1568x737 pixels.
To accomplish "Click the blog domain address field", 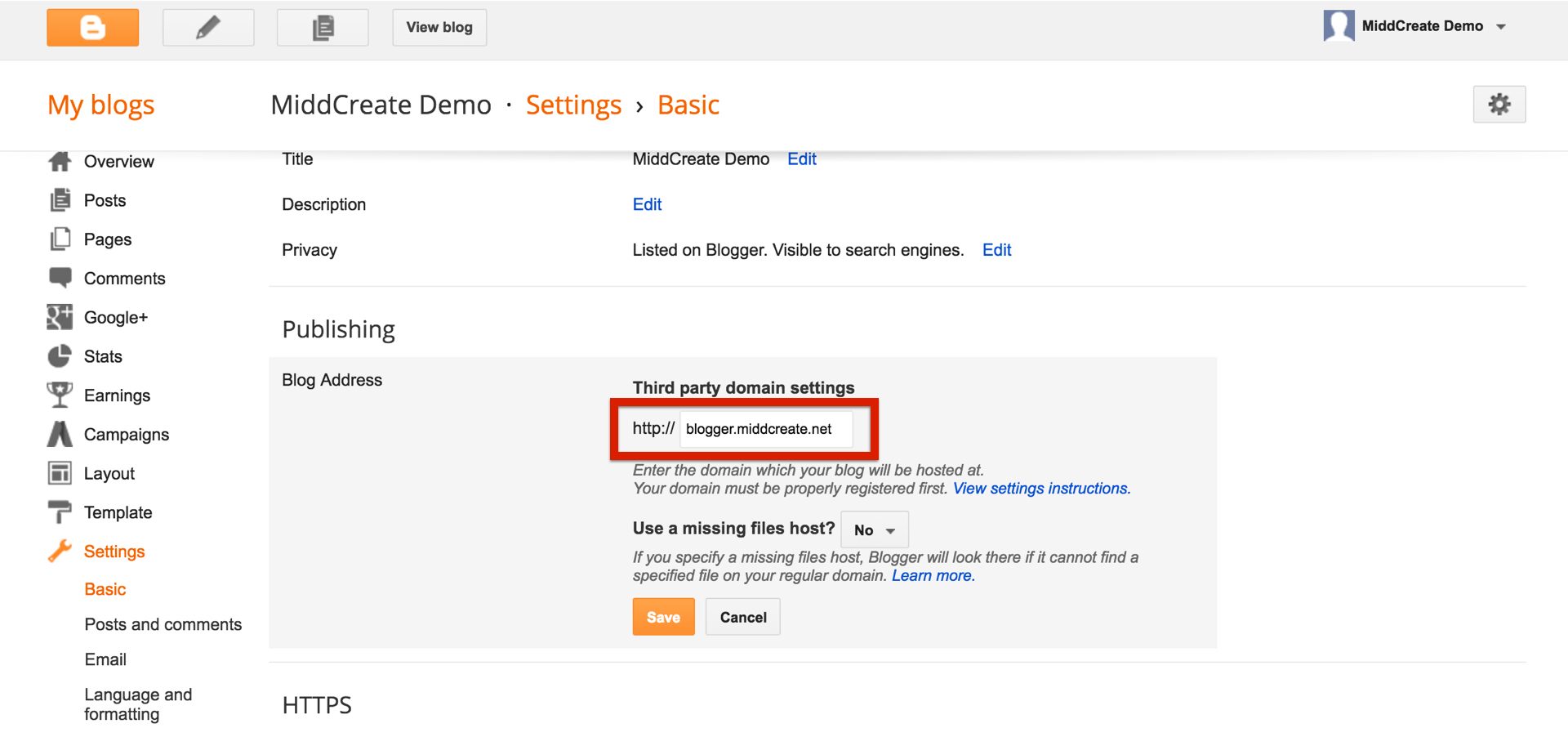I will coord(765,429).
